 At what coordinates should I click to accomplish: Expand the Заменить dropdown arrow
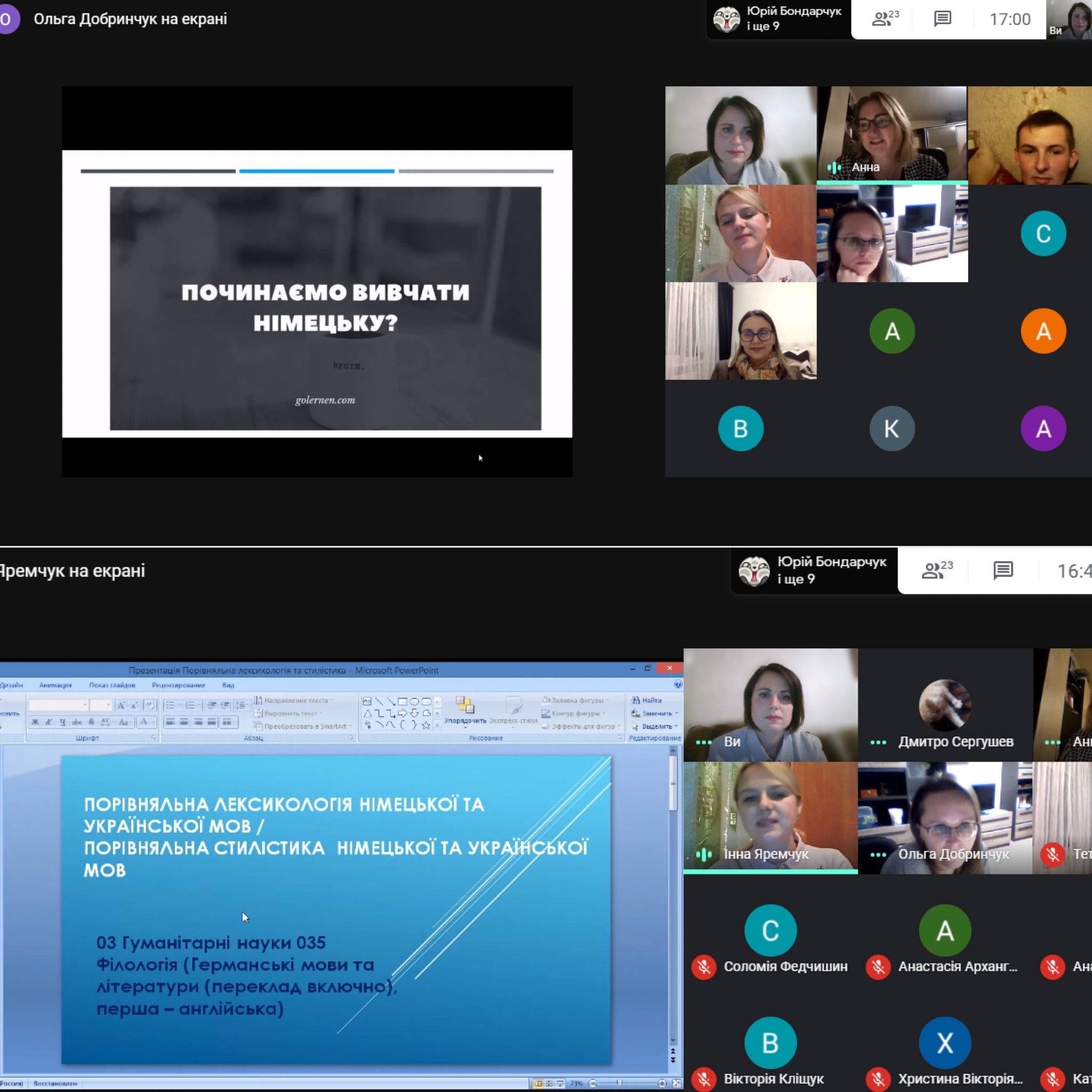[x=677, y=714]
